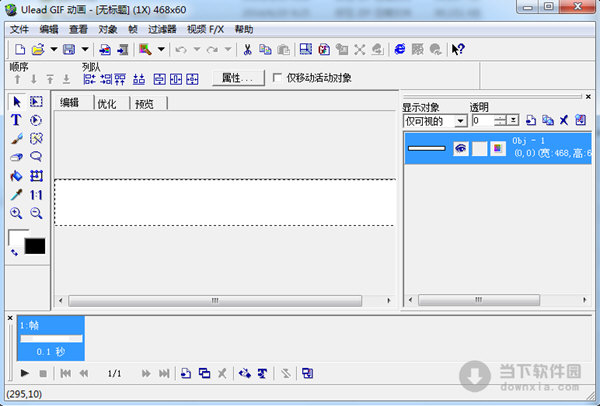The height and width of the screenshot is (406, 600).
Task: Open the 查看 menu
Action: coord(78,29)
